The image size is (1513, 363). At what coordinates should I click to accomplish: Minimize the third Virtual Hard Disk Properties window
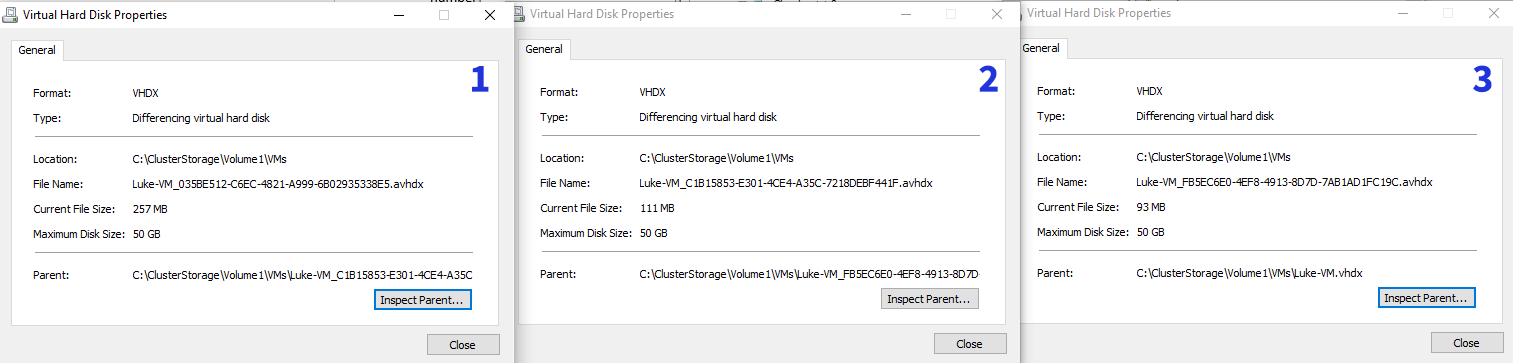(x=1403, y=14)
